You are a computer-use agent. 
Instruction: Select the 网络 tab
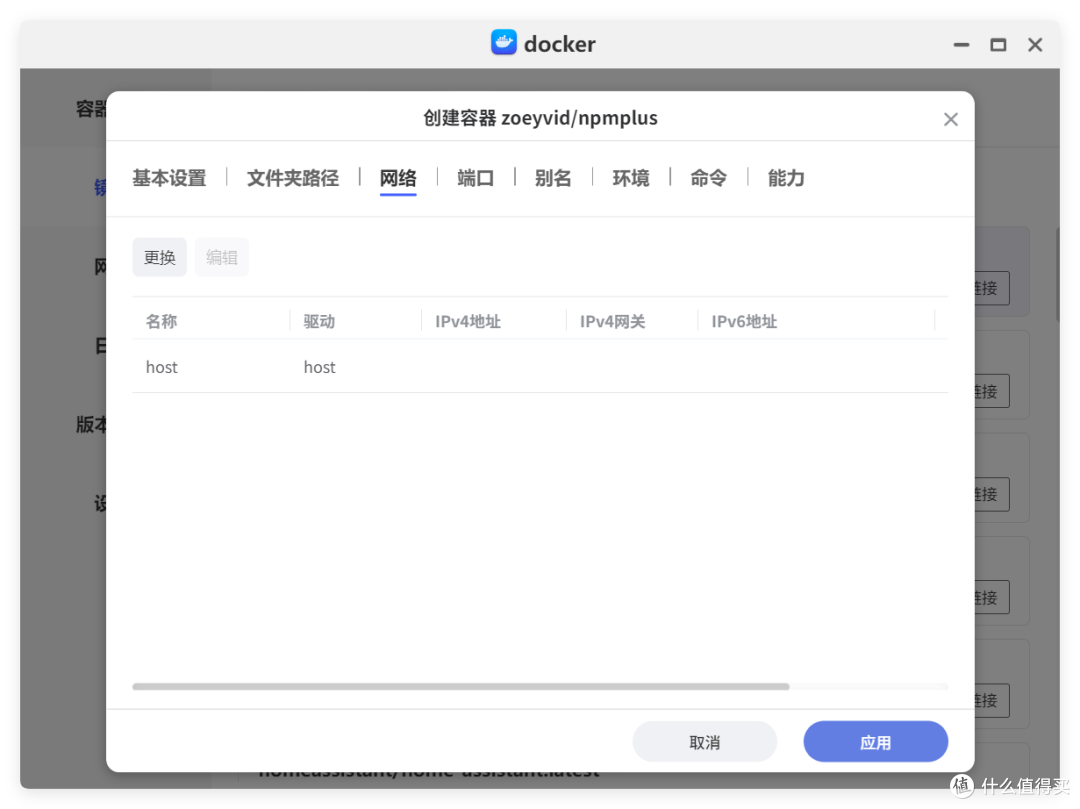coord(398,178)
